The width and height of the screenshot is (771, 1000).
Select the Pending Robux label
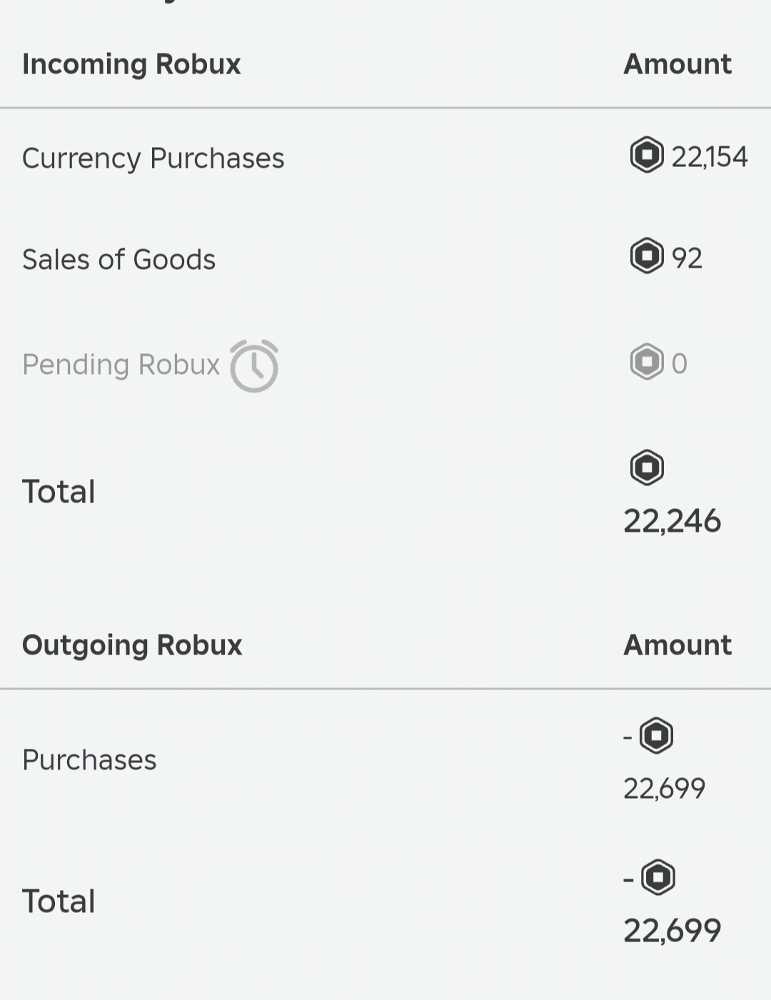point(121,365)
